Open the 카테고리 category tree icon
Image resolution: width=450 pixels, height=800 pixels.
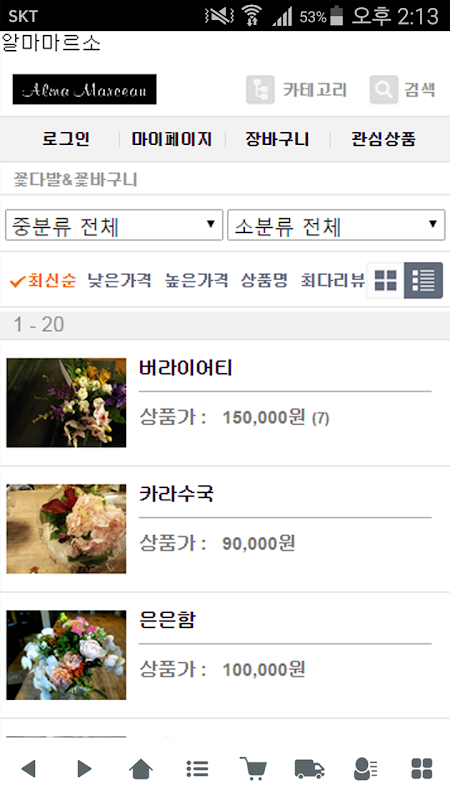point(260,90)
